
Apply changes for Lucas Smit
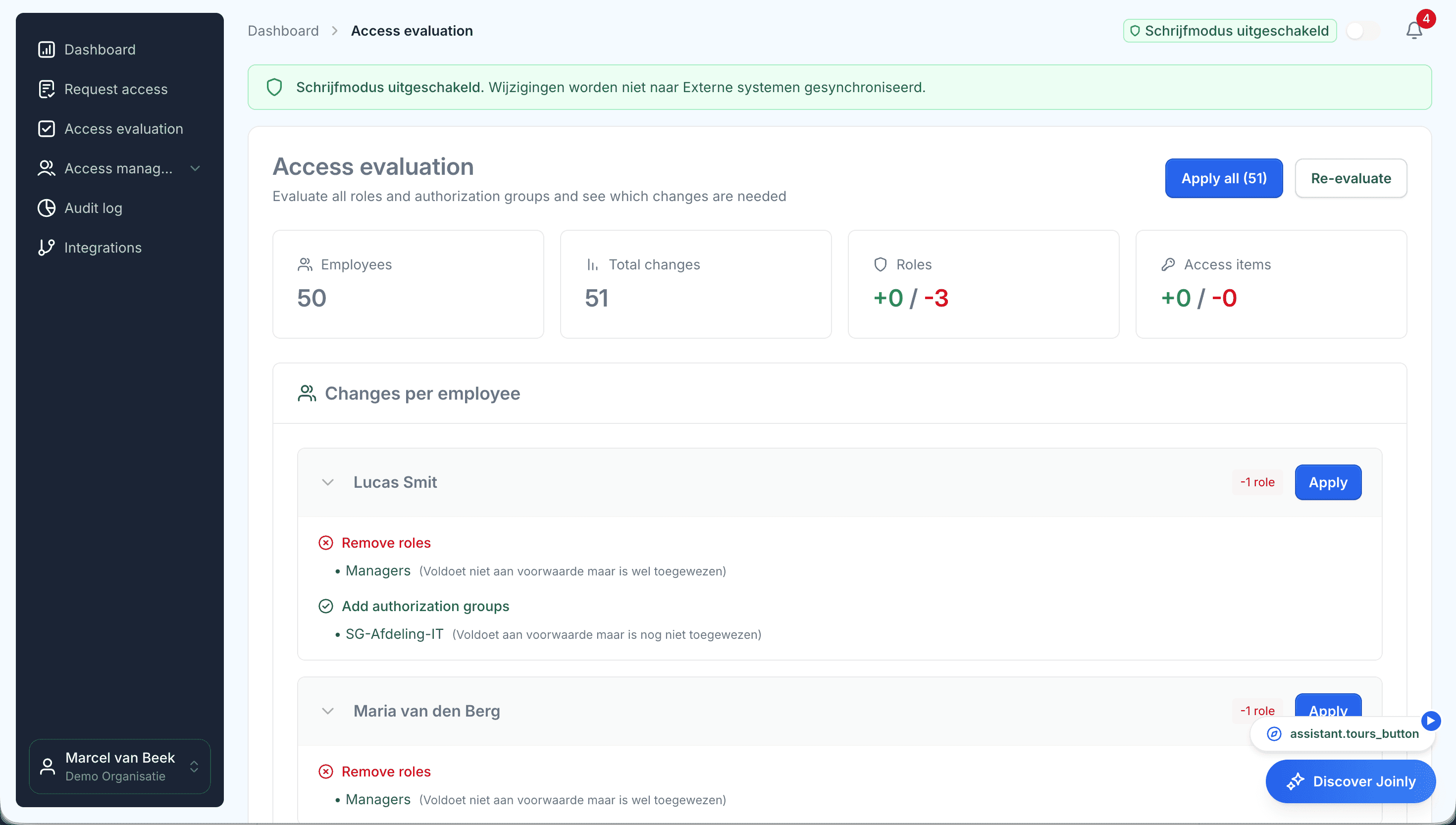coord(1328,483)
